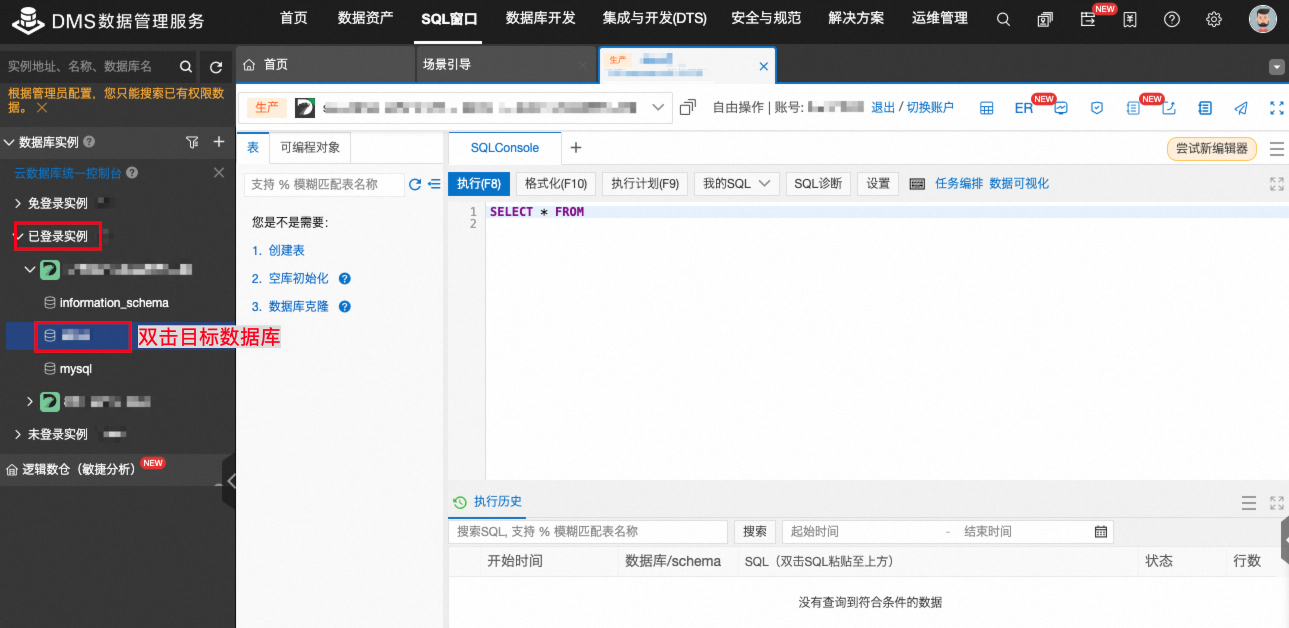The image size is (1289, 628).
Task: Click the keyboard shortcuts icon
Action: pos(916,183)
